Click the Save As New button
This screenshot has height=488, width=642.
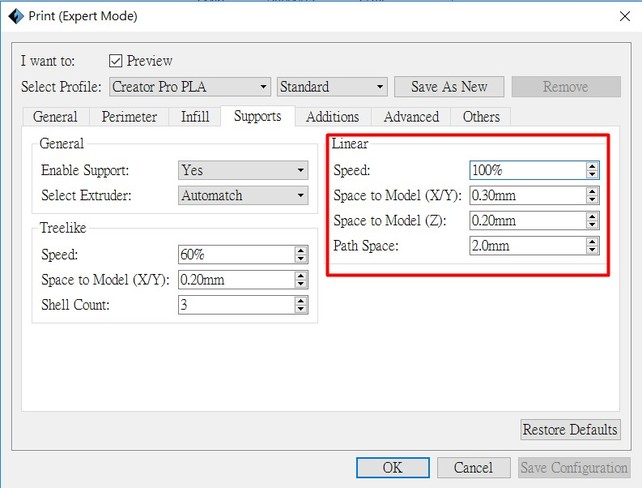coord(449,87)
